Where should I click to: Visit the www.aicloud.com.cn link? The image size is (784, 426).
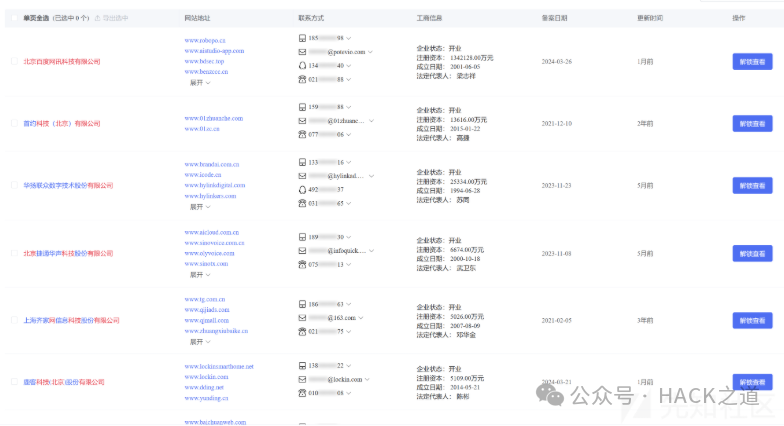click(x=212, y=232)
